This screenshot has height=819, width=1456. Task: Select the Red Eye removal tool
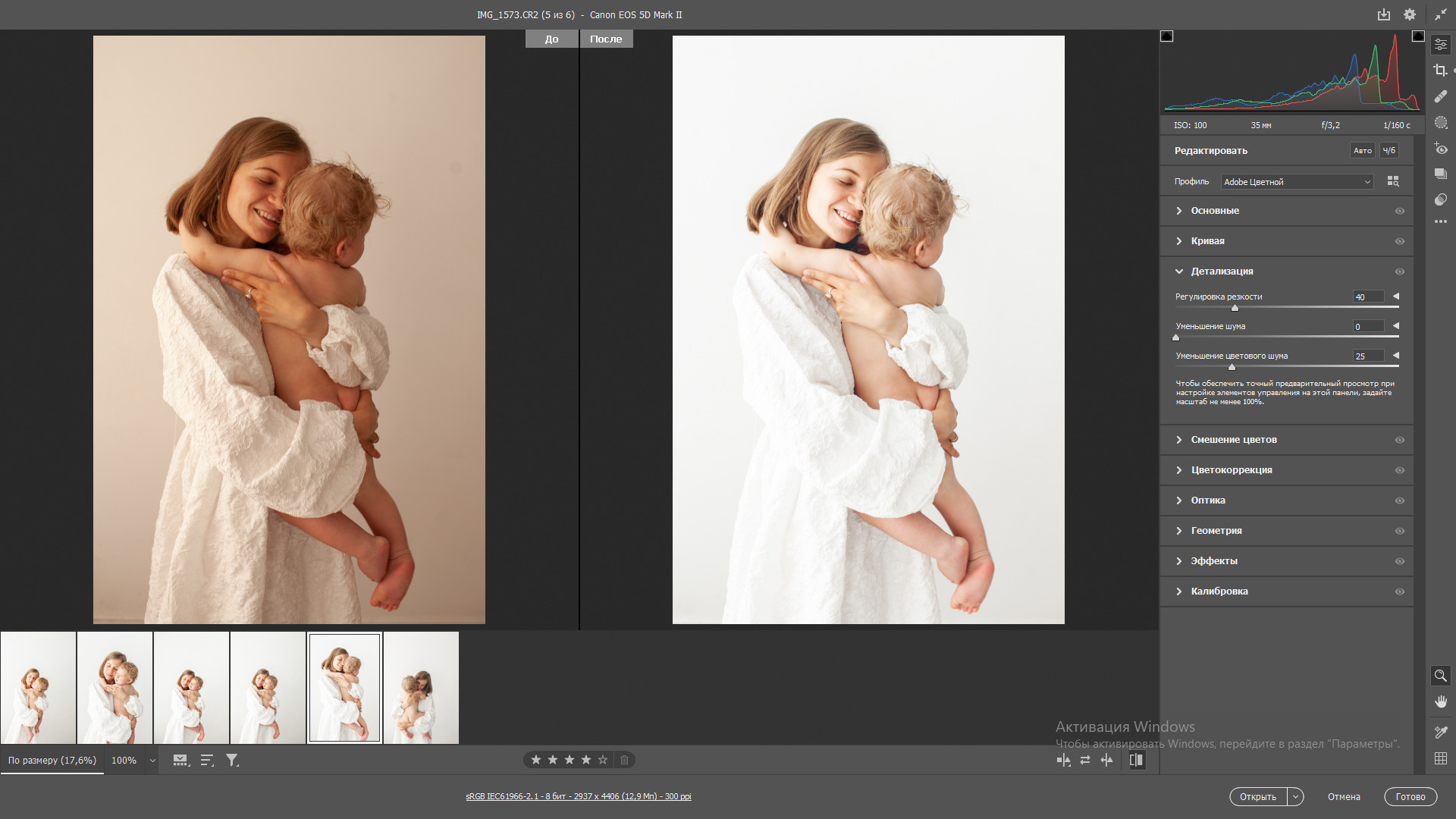pyautogui.click(x=1440, y=149)
